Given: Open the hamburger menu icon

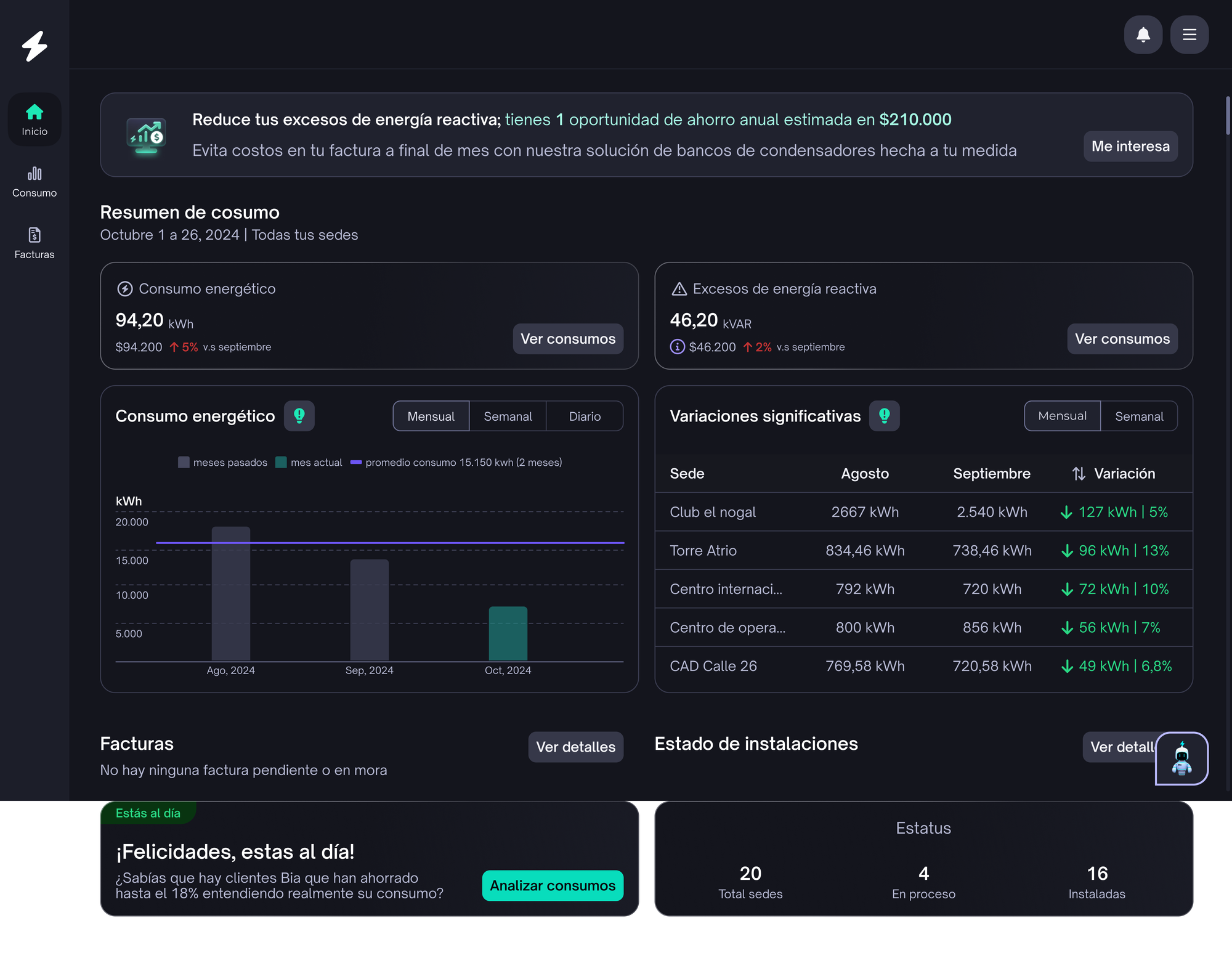Looking at the screenshot, I should pyautogui.click(x=1189, y=35).
